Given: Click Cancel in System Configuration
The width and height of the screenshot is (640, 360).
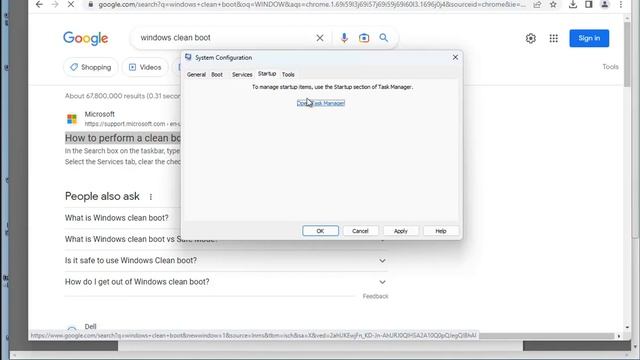Looking at the screenshot, I should pos(360,231).
